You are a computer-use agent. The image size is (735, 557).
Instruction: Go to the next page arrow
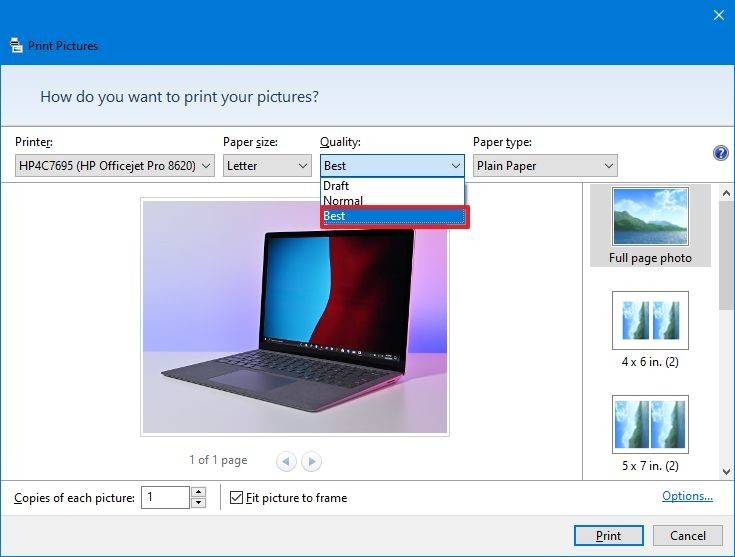click(x=312, y=461)
